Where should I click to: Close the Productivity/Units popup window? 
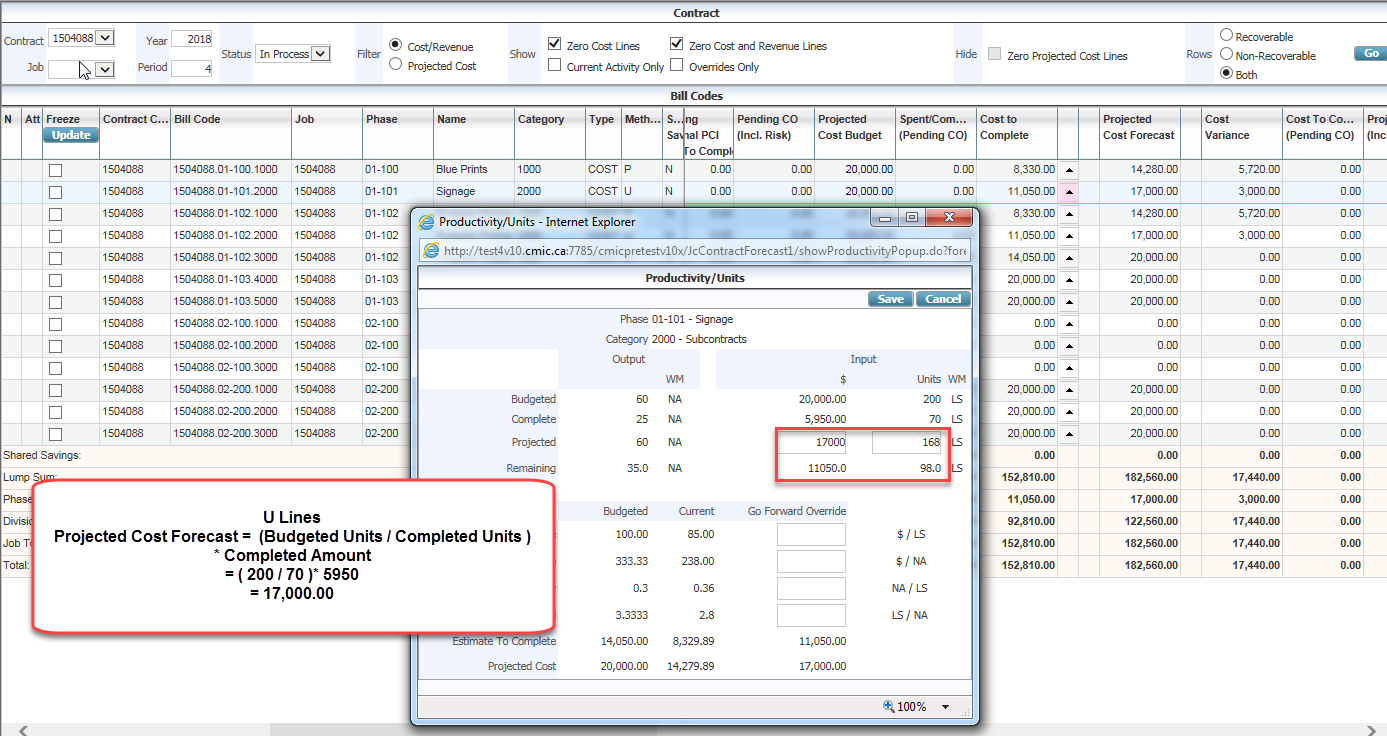[949, 218]
